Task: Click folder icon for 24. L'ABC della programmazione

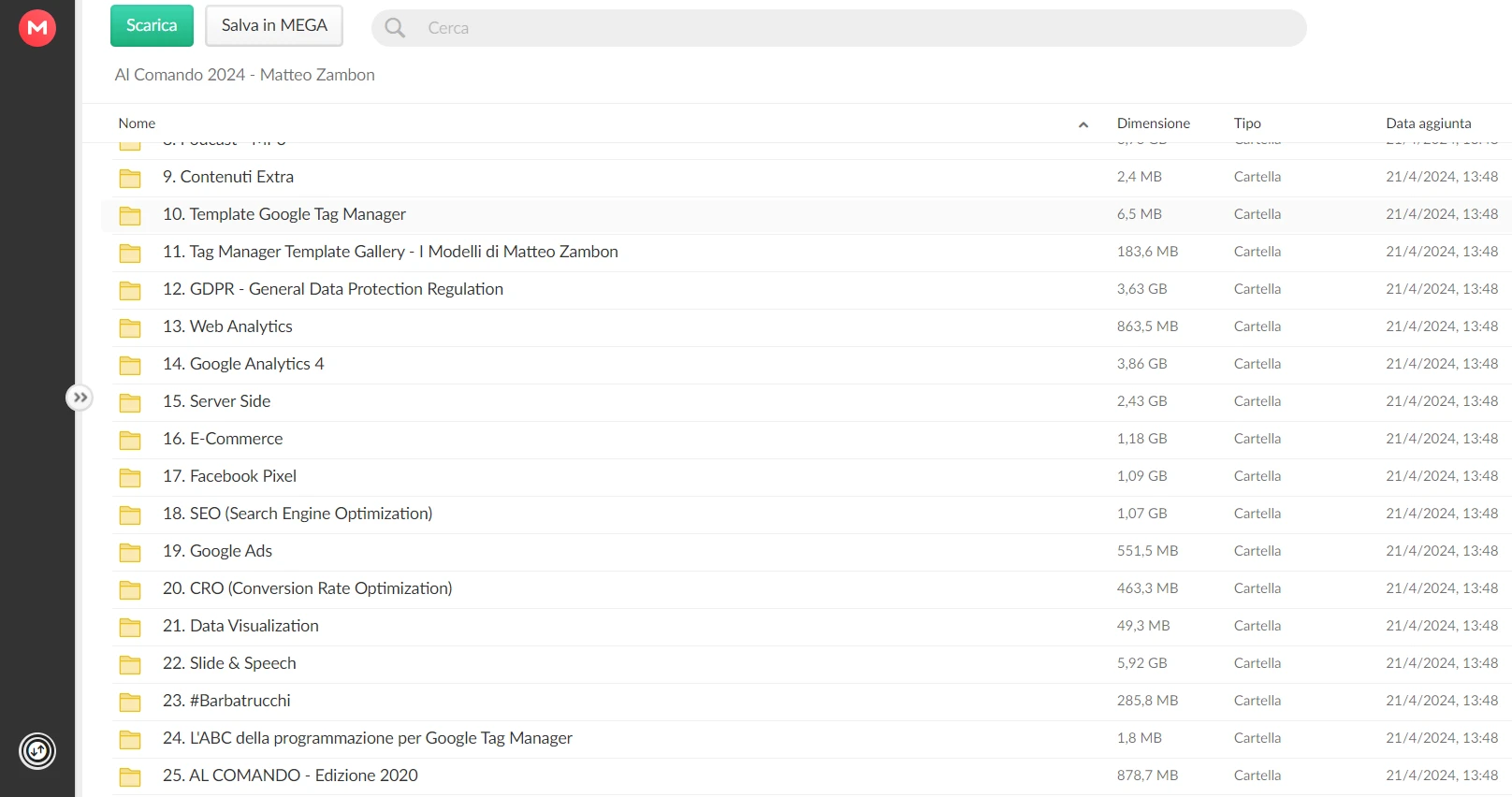Action: [130, 739]
